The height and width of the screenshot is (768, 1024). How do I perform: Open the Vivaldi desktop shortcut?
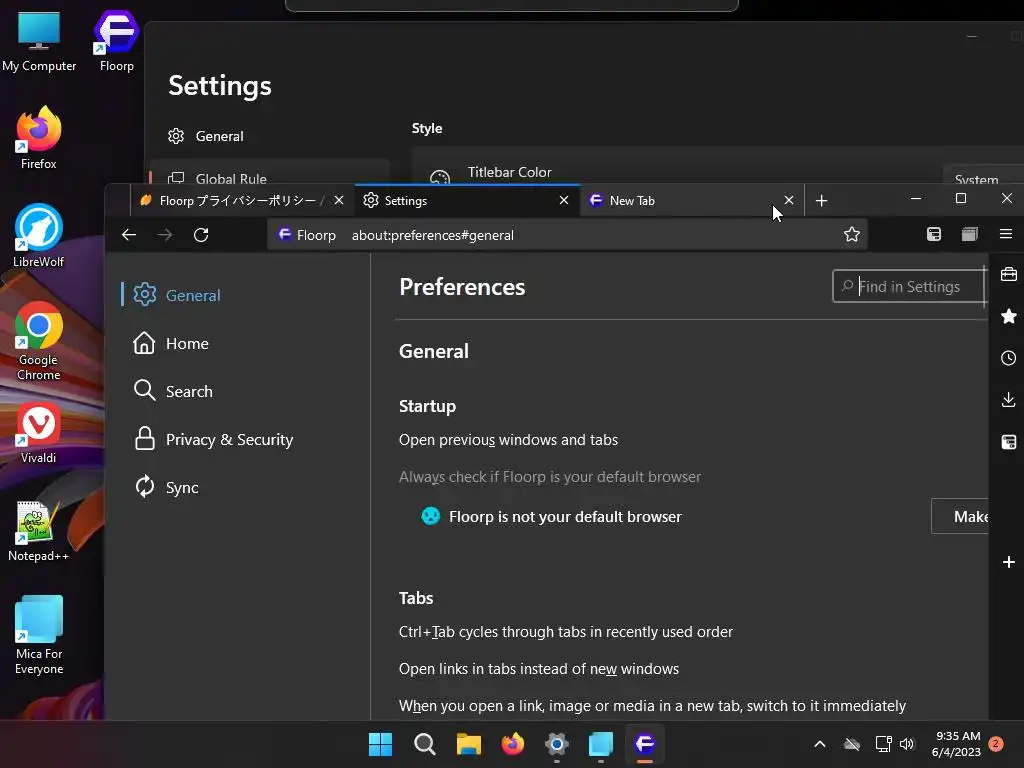tap(39, 434)
